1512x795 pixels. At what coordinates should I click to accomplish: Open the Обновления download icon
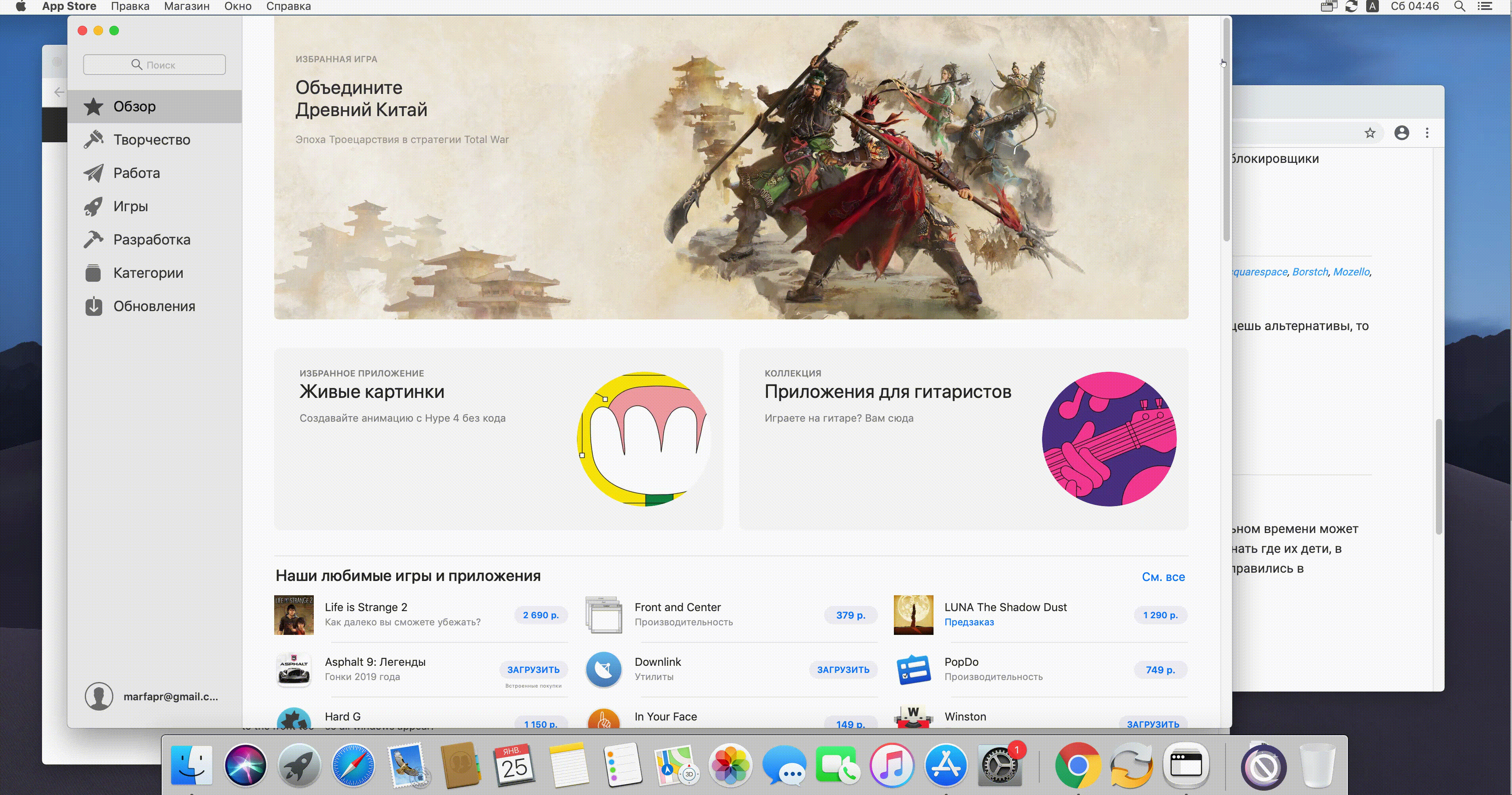93,306
